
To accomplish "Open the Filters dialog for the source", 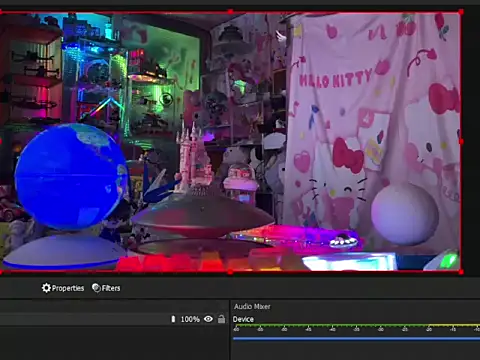I will [106, 288].
